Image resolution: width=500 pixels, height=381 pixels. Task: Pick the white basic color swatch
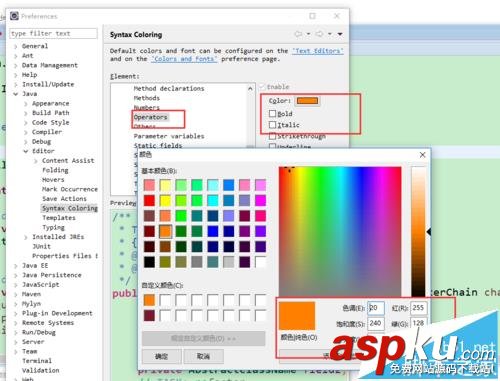point(260,262)
